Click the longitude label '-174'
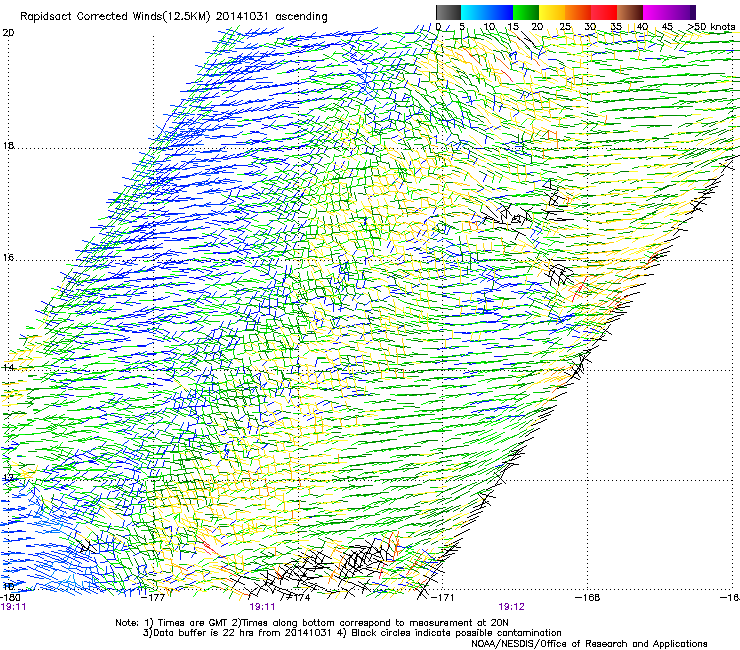This screenshot has height=650, width=740. click(299, 598)
